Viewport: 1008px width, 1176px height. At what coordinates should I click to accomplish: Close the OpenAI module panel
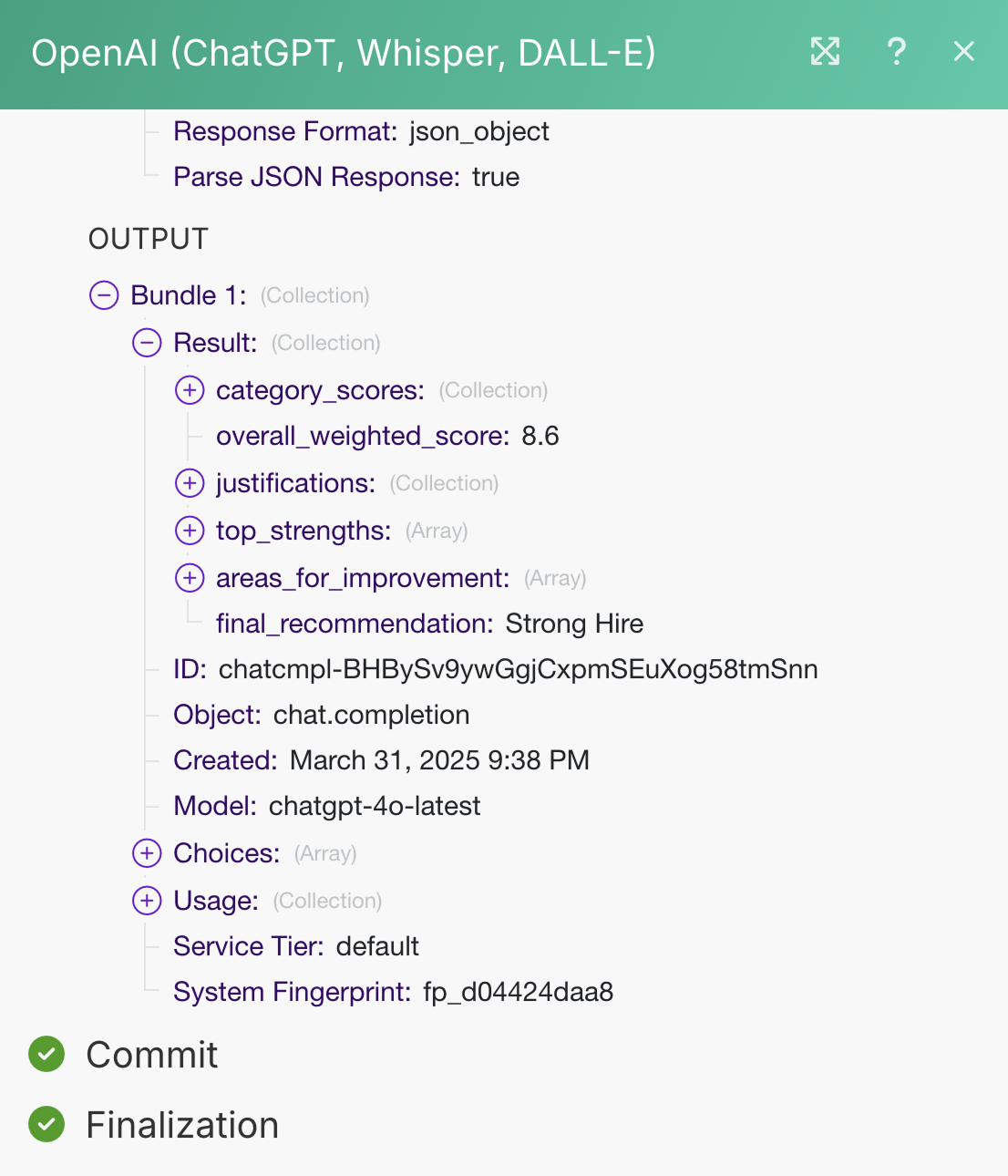pyautogui.click(x=963, y=51)
